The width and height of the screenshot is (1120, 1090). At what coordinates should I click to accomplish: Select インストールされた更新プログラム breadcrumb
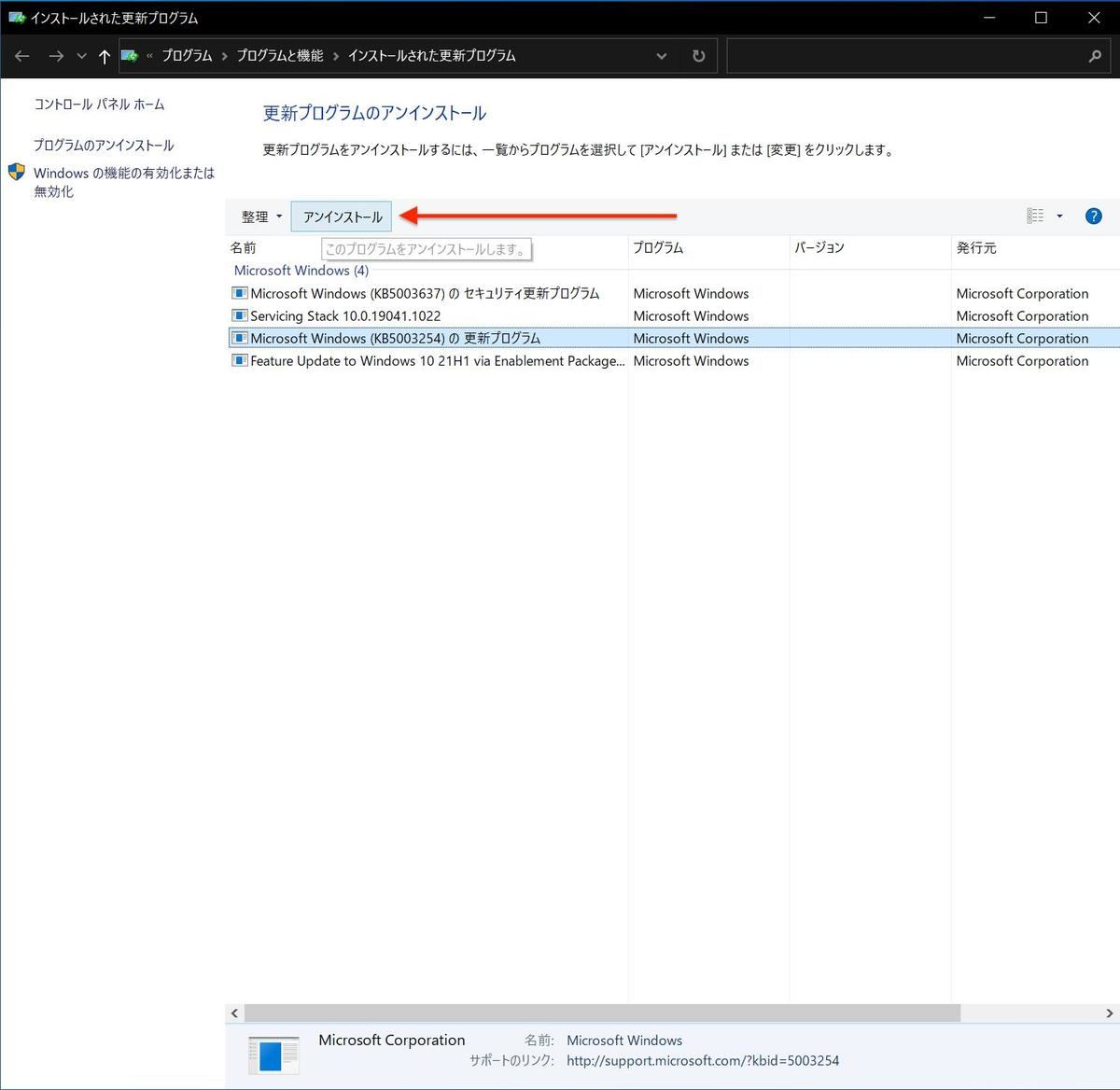coord(431,56)
